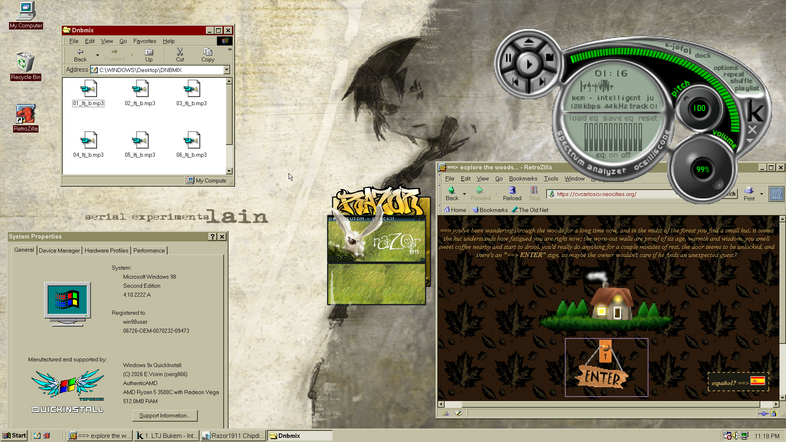The height and width of the screenshot is (442, 786).
Task: Click Back in RetroZilla toolbar
Action: [x=452, y=193]
